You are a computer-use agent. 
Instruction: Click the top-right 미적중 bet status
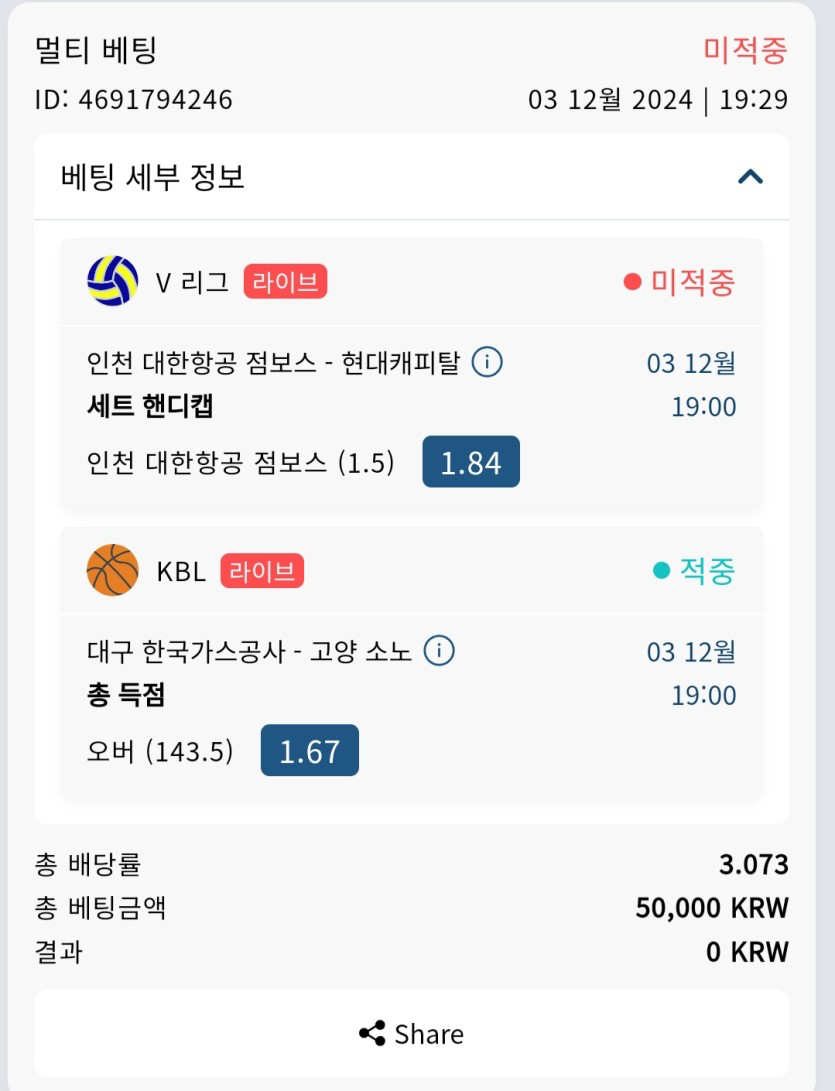click(x=745, y=49)
